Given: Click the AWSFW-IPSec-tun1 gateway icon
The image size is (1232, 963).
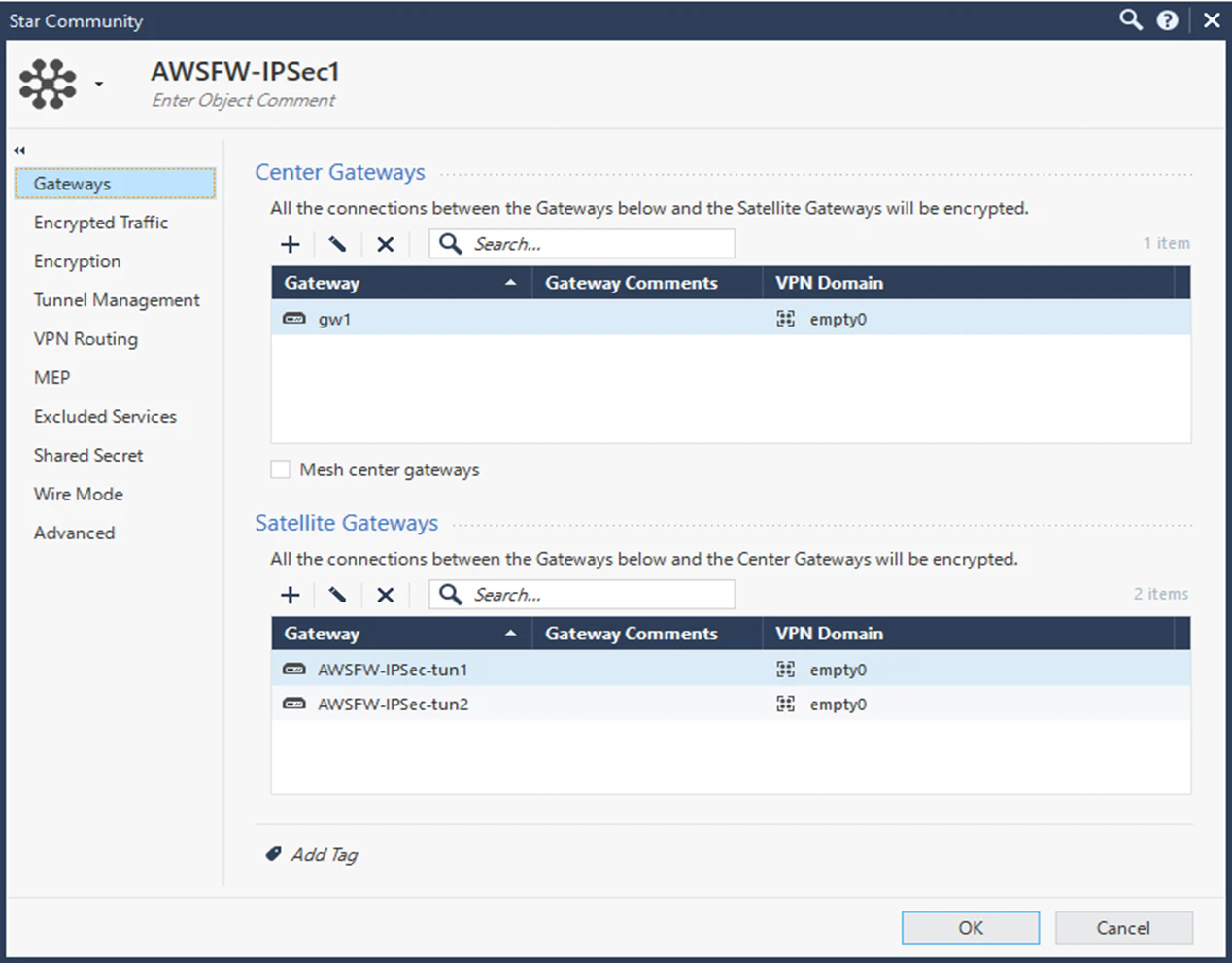Looking at the screenshot, I should point(294,670).
